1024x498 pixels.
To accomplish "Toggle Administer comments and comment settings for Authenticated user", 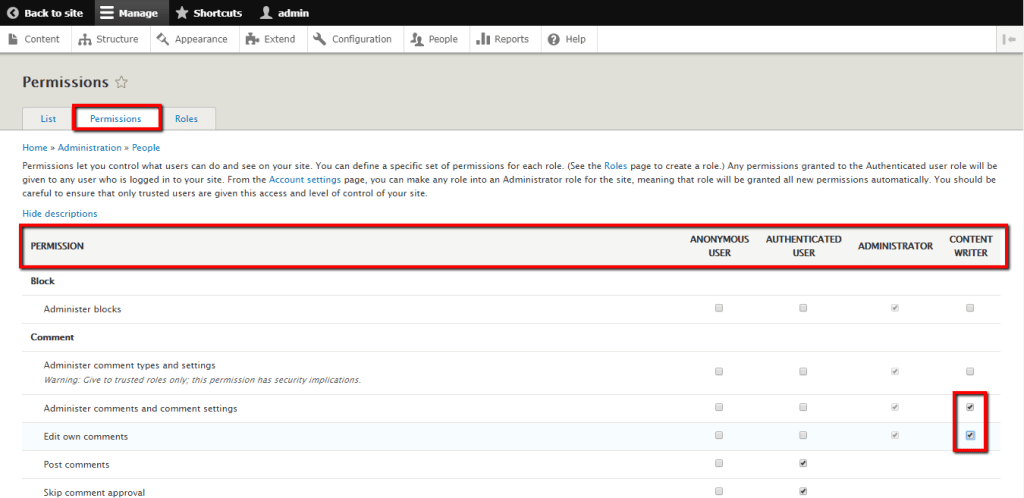I will coord(803,407).
